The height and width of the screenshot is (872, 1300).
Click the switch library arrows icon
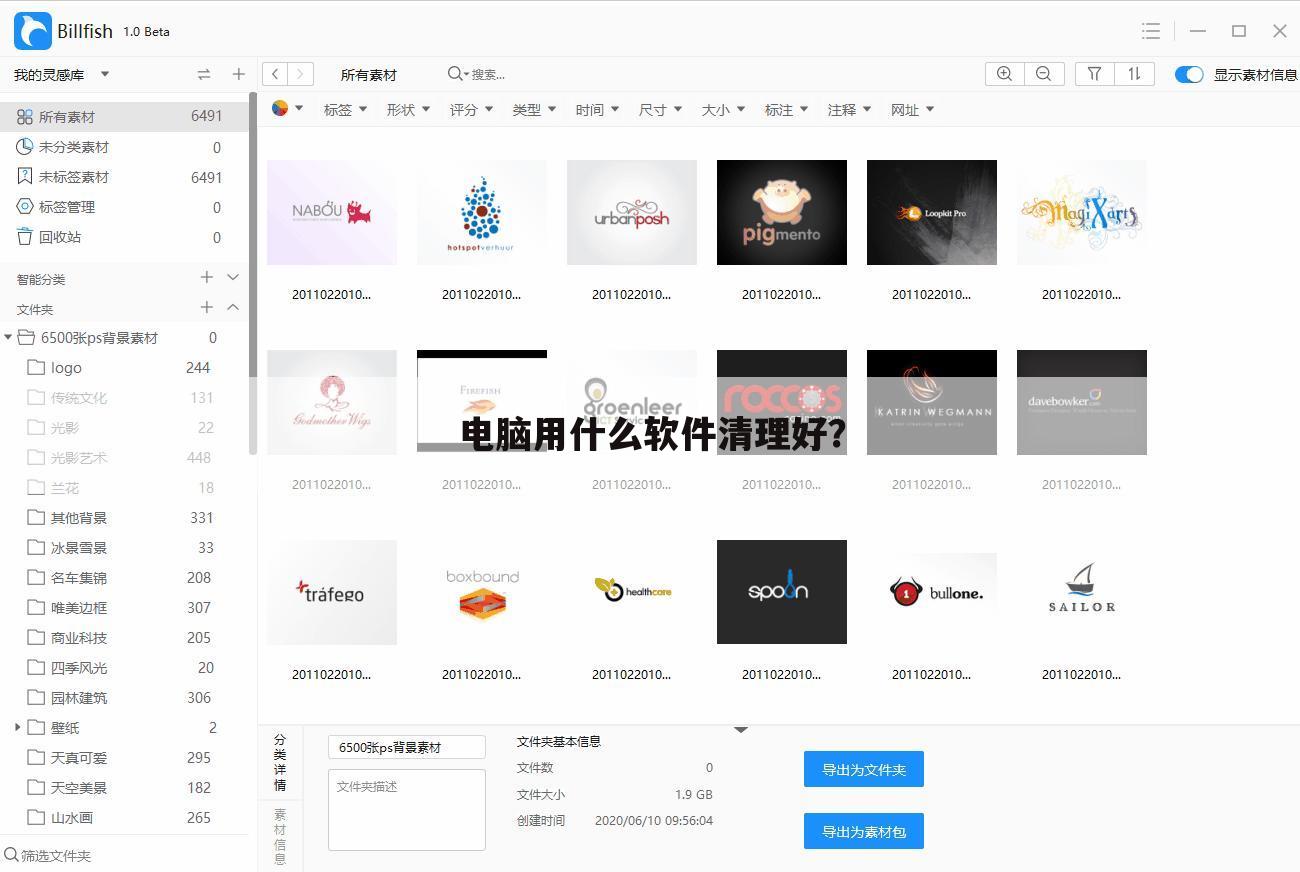pyautogui.click(x=204, y=74)
